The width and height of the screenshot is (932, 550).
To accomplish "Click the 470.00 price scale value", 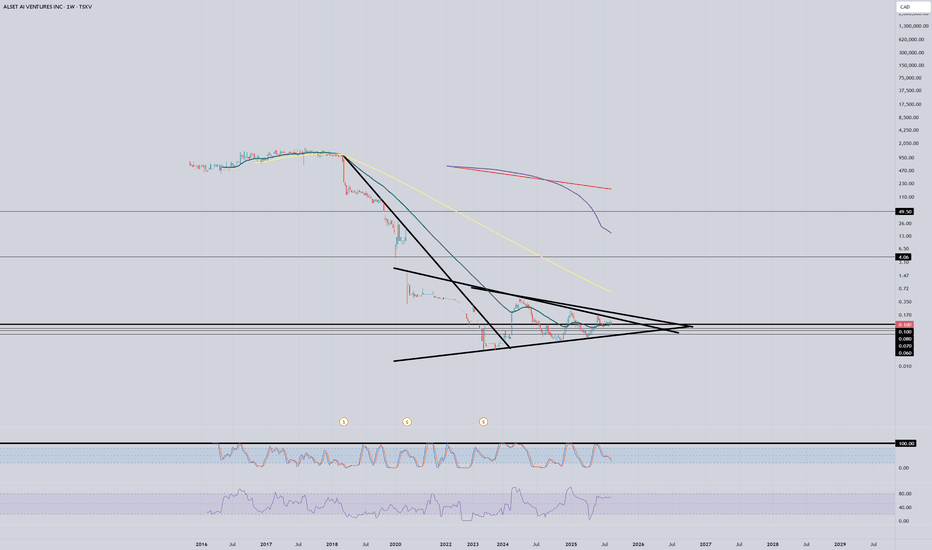I will [x=906, y=171].
